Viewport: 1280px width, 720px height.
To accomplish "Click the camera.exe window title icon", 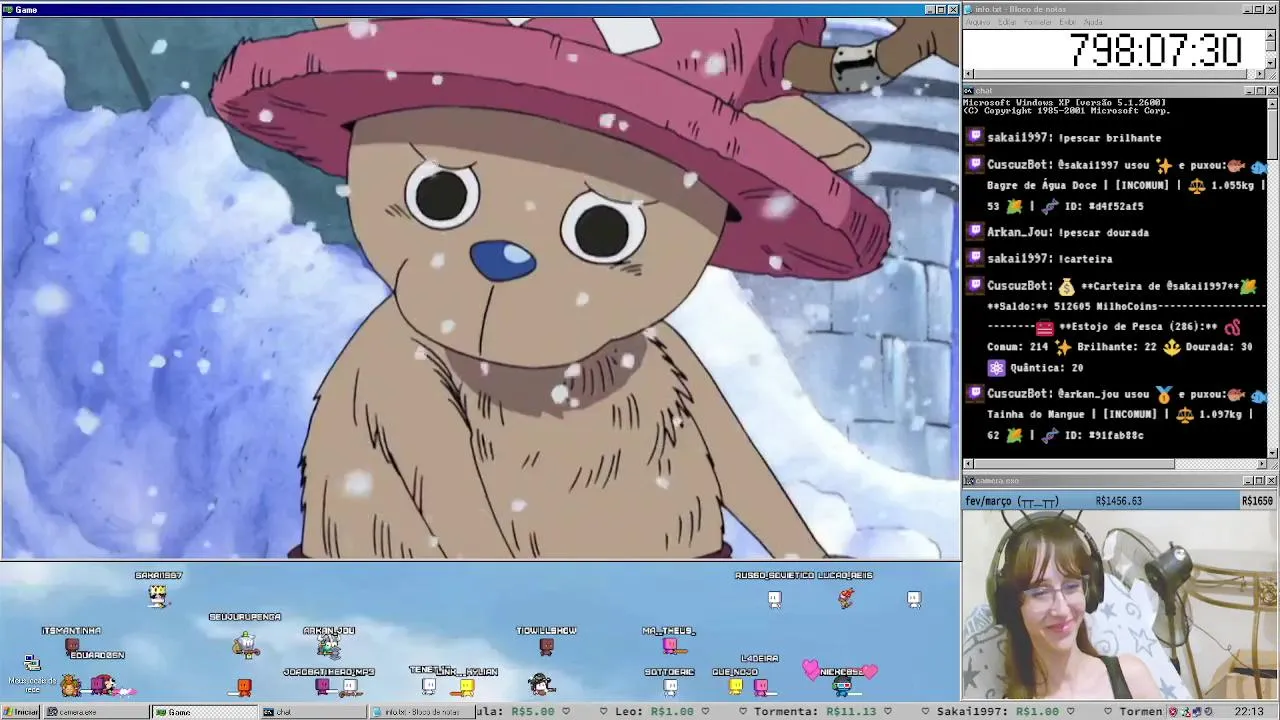I will pos(969,481).
